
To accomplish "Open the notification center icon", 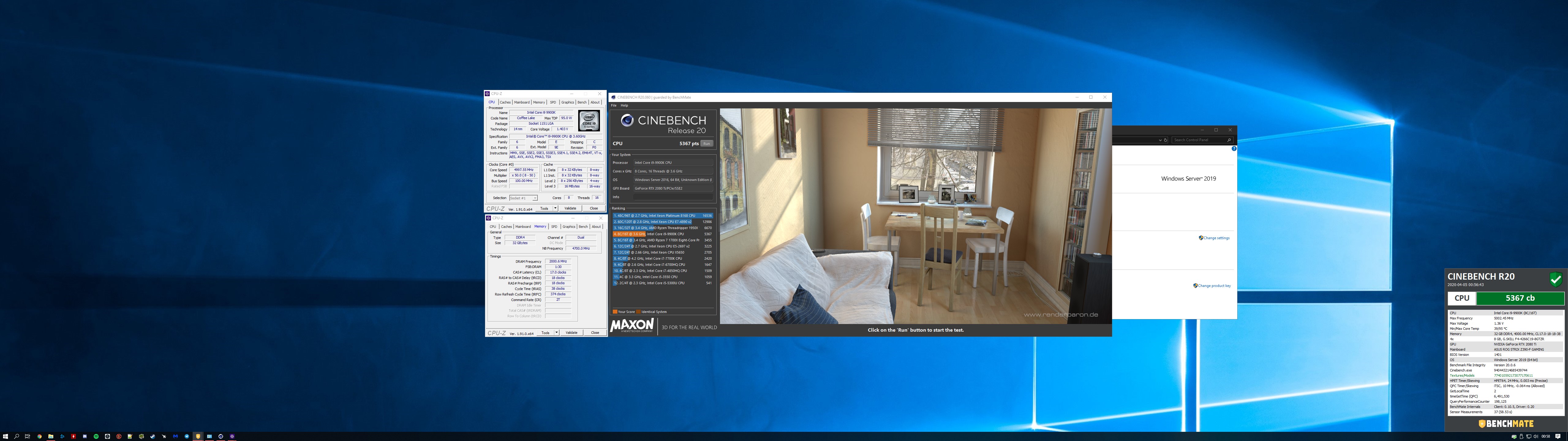I will tap(1558, 436).
